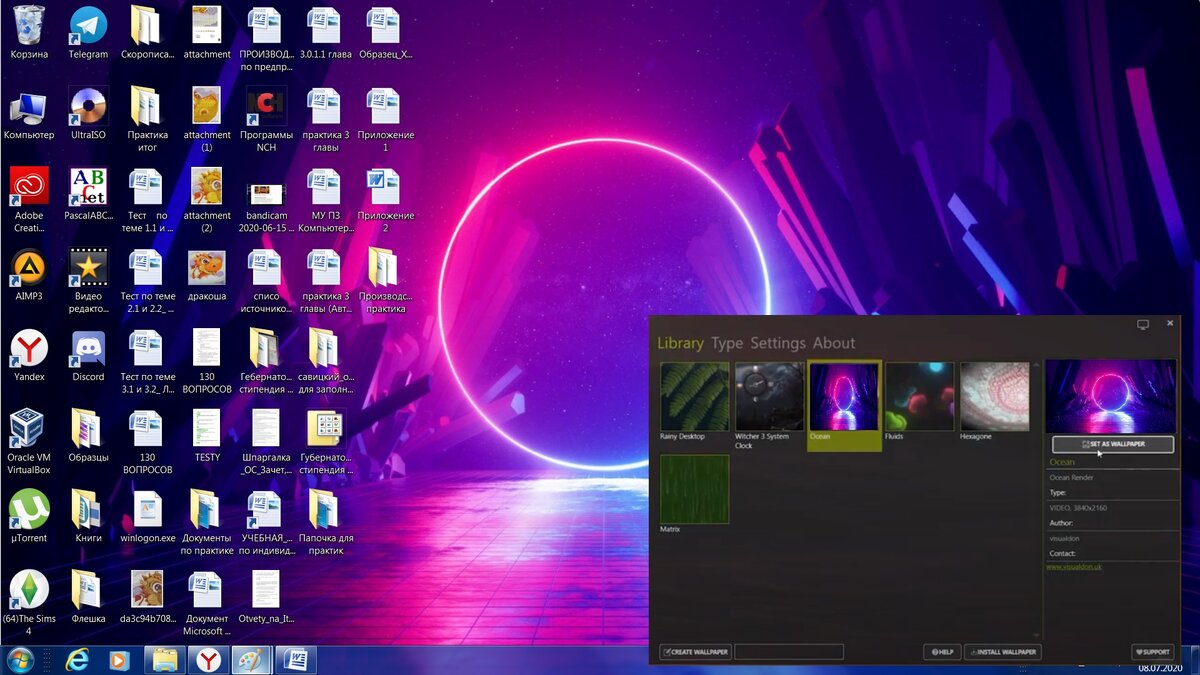Select the Fluids wallpaper thumbnail
1200x675 pixels.
coord(919,396)
